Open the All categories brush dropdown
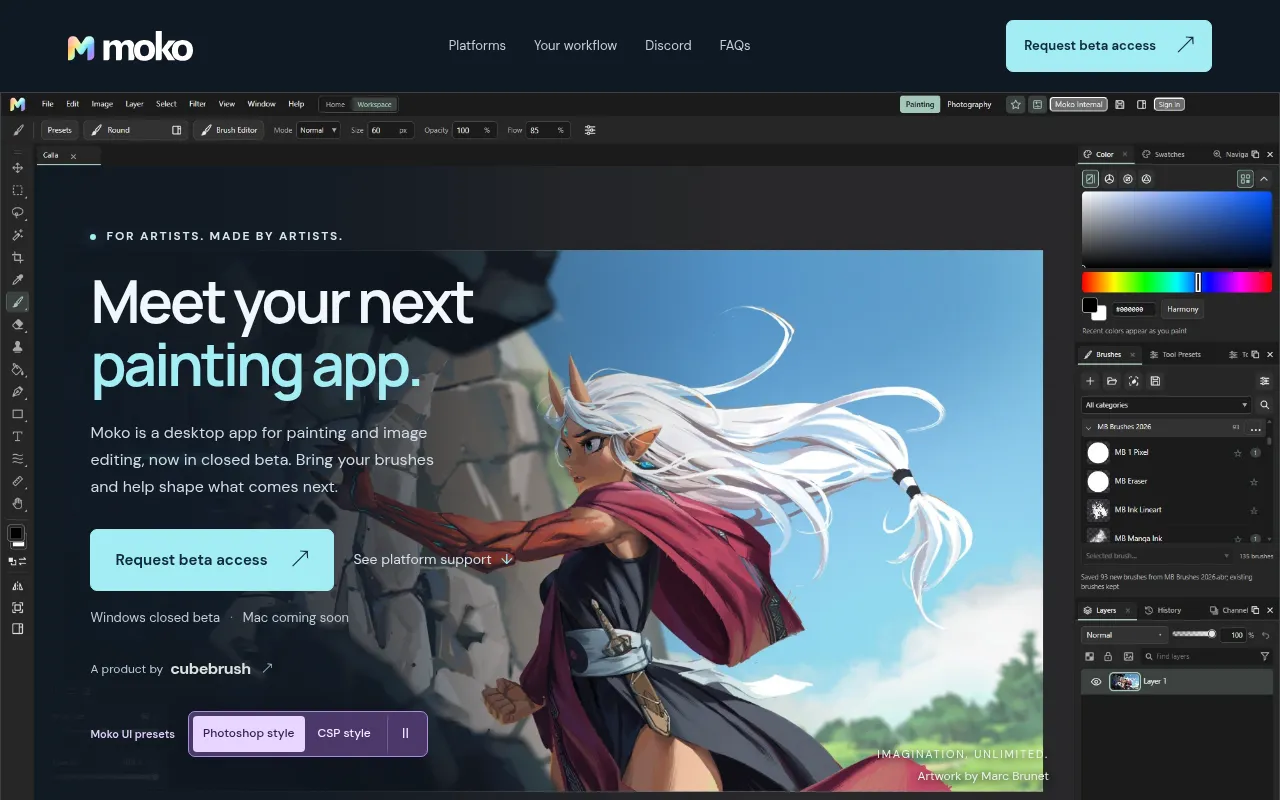The height and width of the screenshot is (800, 1280). pyautogui.click(x=1167, y=405)
